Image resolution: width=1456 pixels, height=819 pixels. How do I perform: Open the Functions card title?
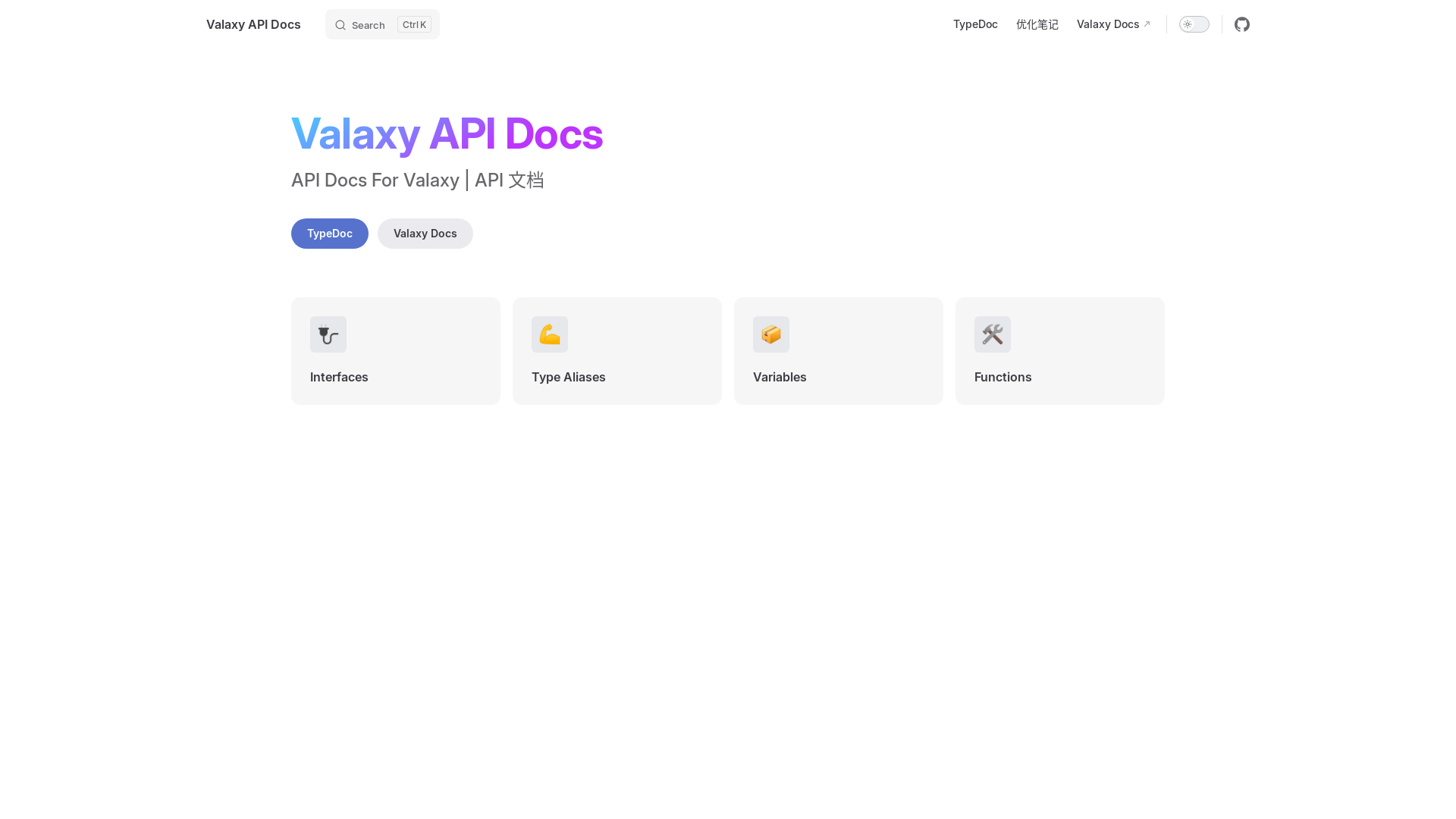(x=1003, y=377)
